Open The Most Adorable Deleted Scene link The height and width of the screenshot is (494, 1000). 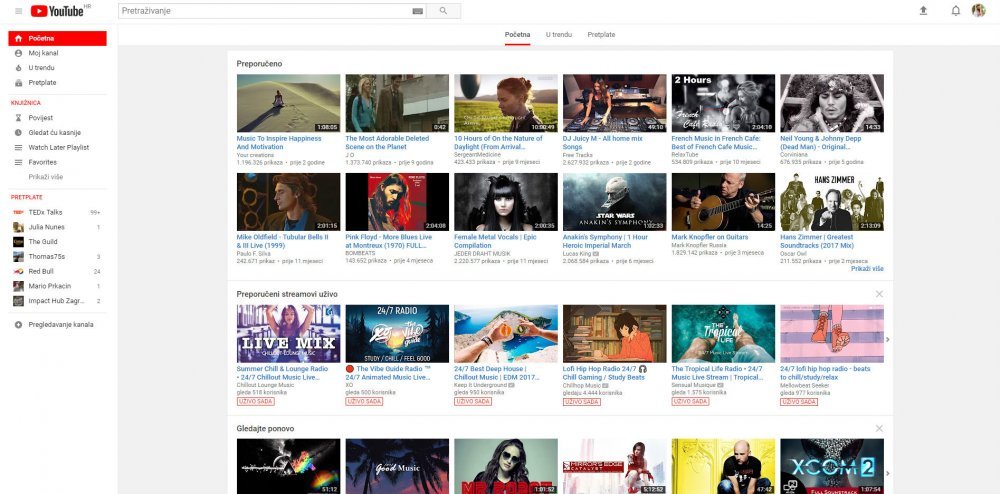coord(387,143)
